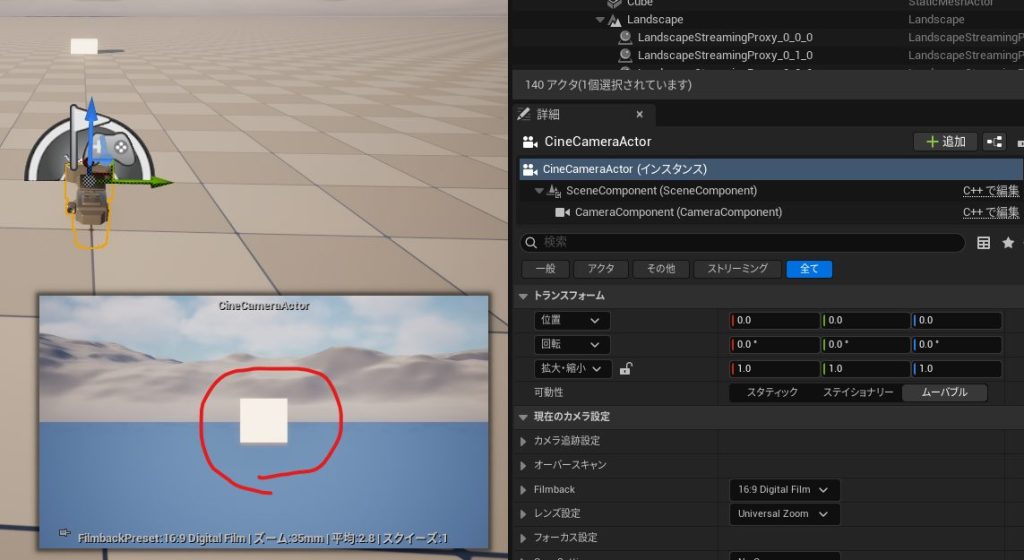Select the CameraComponent video camera icon
Screen dimensions: 1024x560
[560, 212]
